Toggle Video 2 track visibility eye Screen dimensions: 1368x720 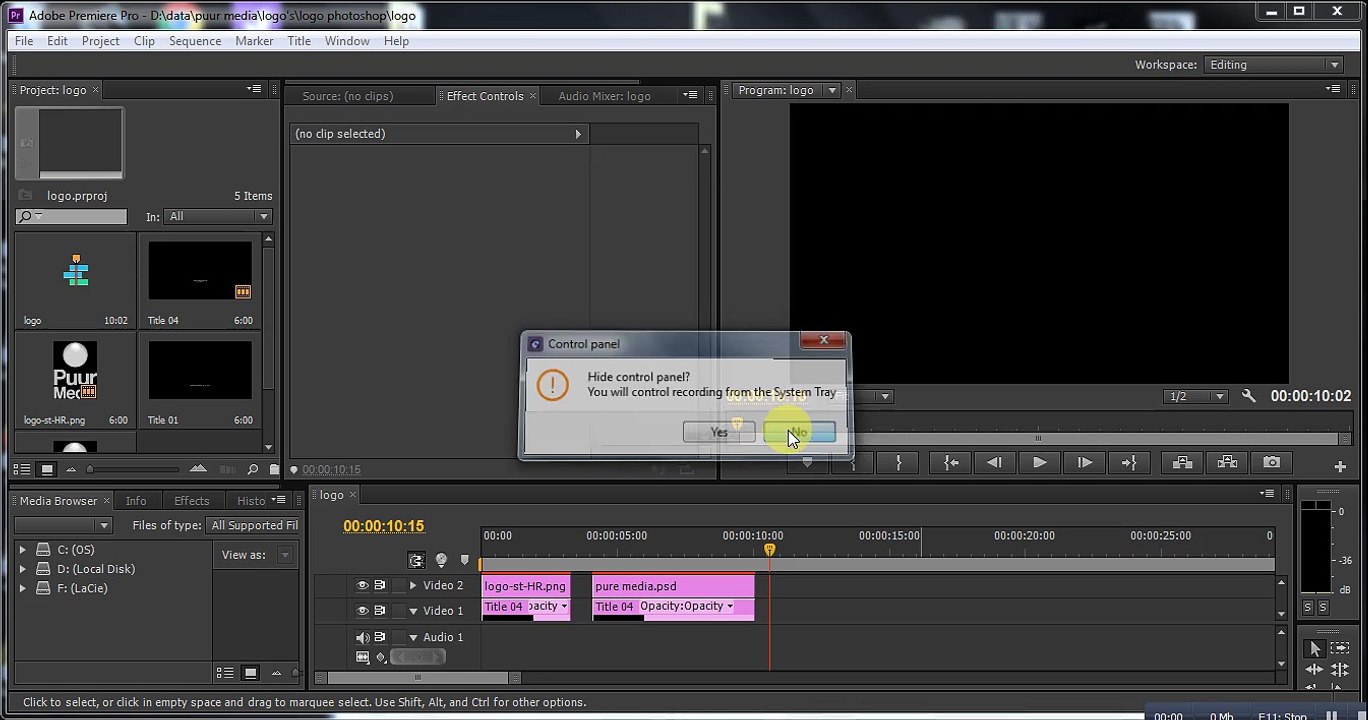click(362, 586)
